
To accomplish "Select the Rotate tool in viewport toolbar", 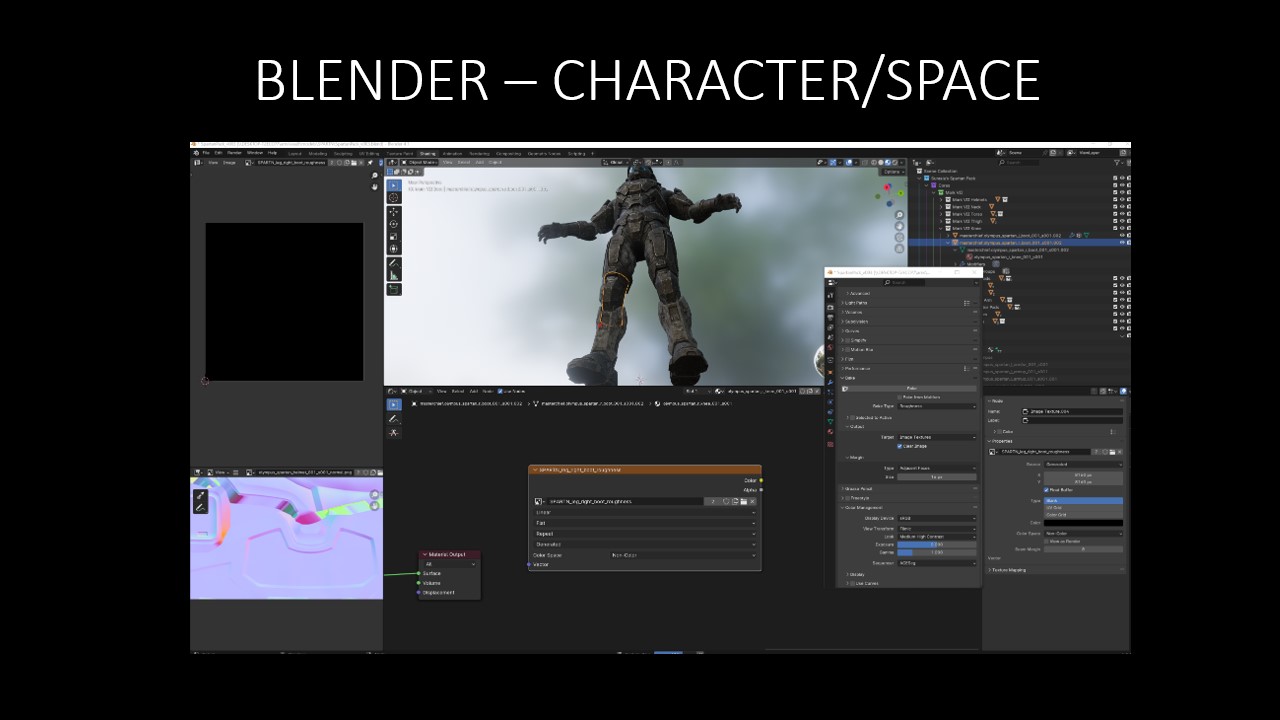I will click(394, 224).
